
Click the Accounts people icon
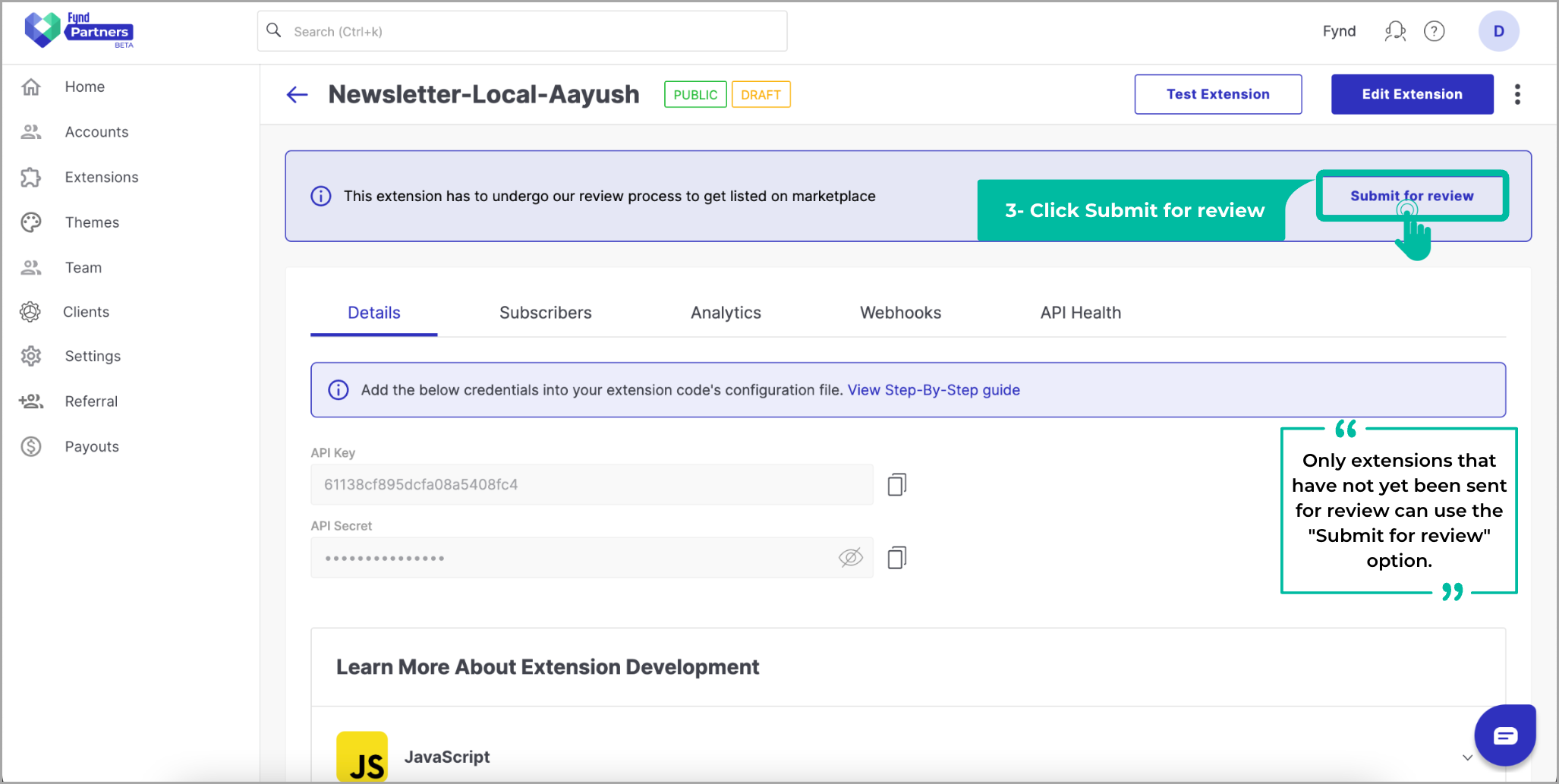tap(31, 132)
